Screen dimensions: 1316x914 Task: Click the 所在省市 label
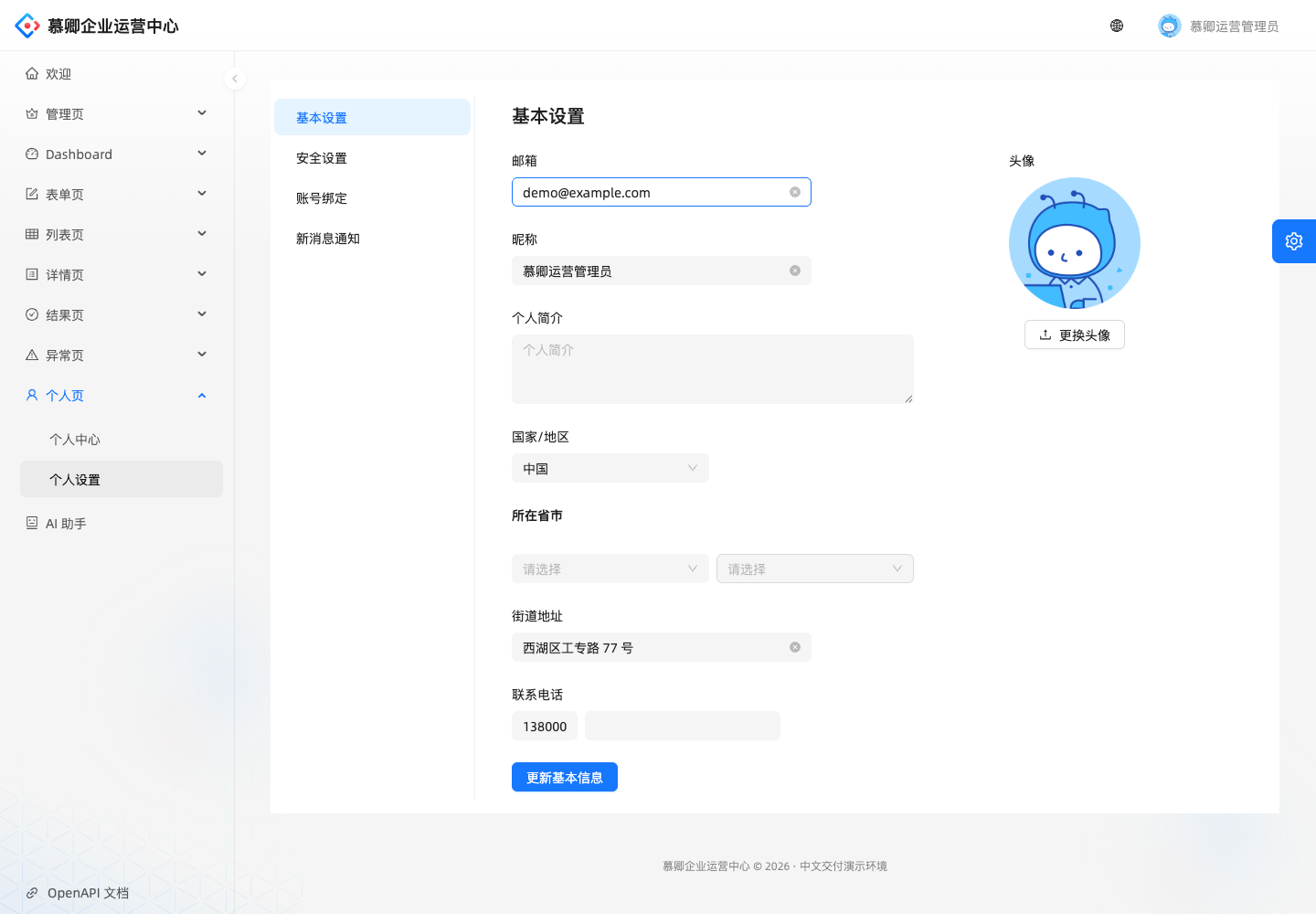point(537,515)
